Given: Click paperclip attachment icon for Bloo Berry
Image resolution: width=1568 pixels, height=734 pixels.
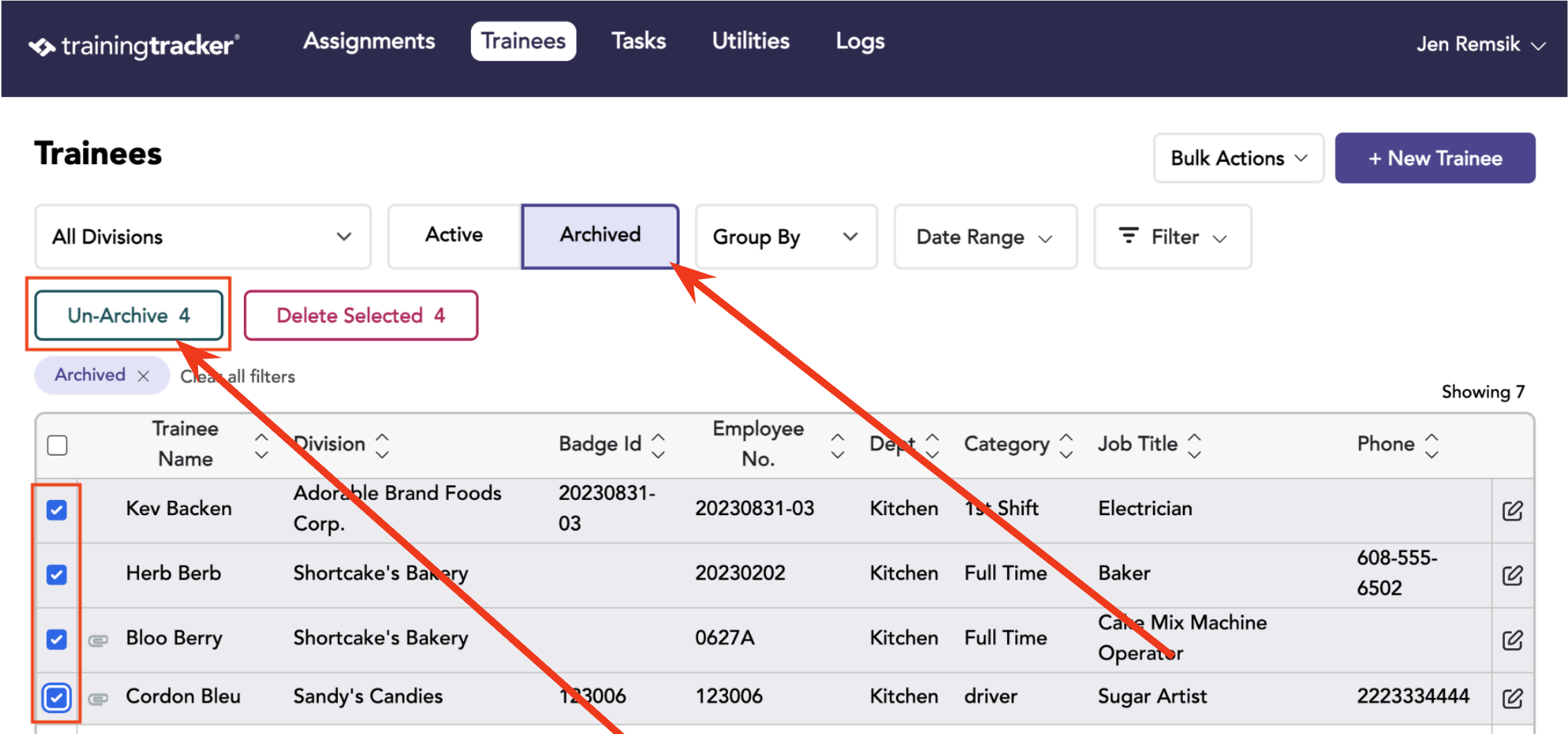Looking at the screenshot, I should [x=98, y=641].
